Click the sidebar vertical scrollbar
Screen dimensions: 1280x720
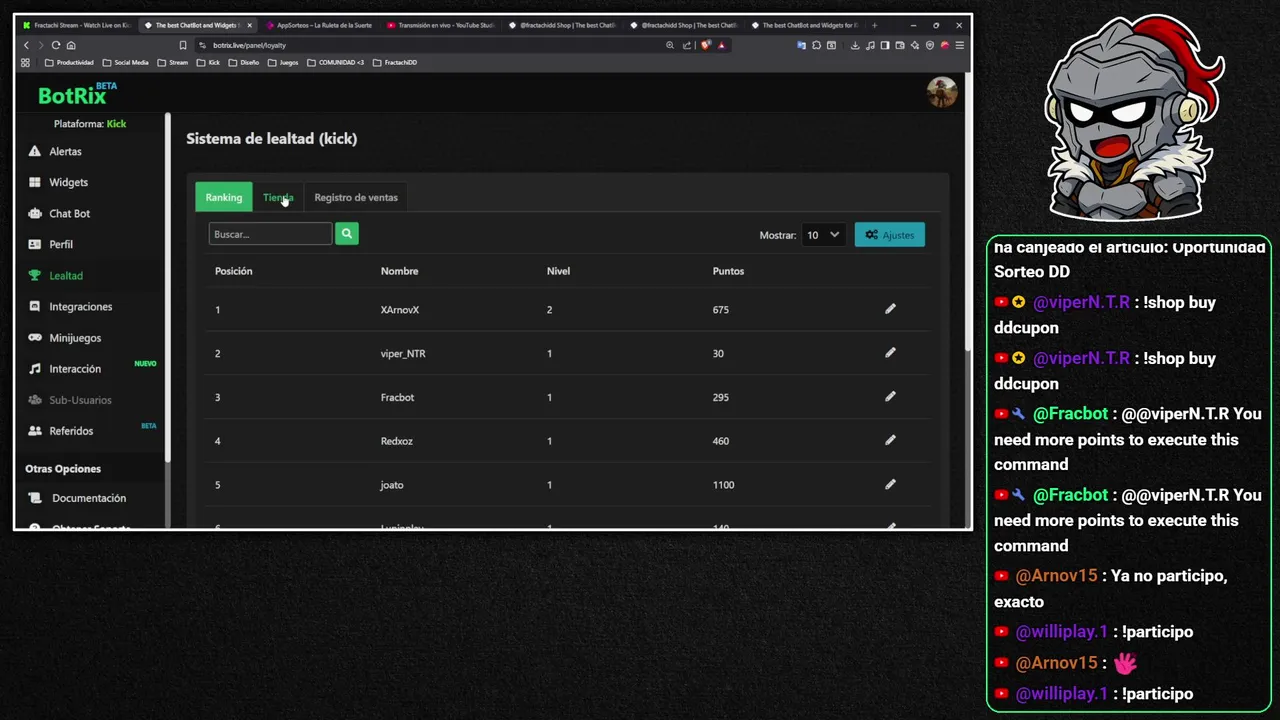tap(168, 288)
